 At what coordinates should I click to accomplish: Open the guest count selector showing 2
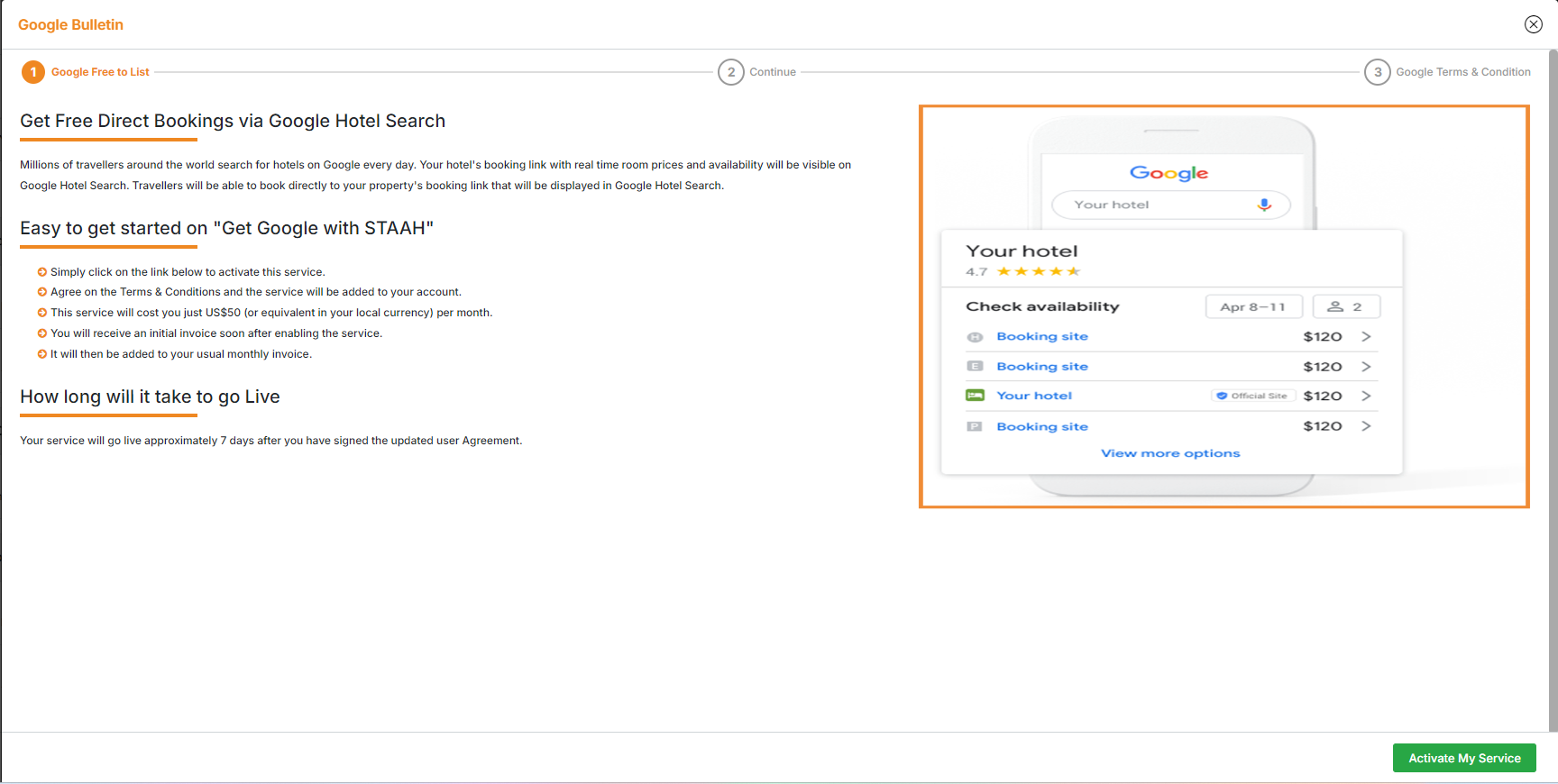1345,306
